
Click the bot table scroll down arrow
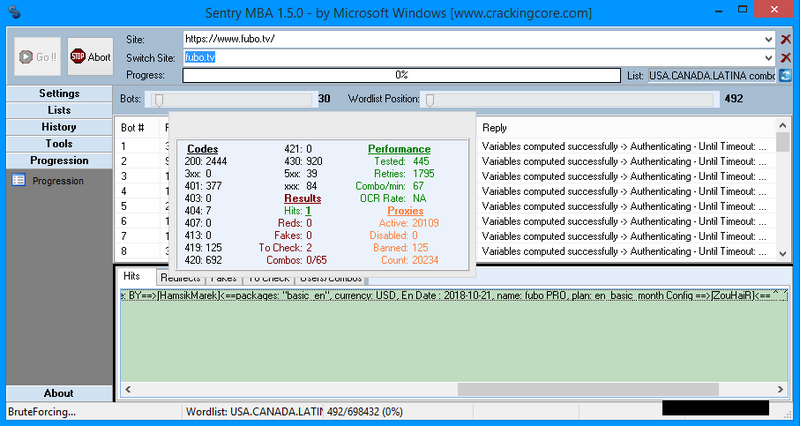(x=782, y=253)
